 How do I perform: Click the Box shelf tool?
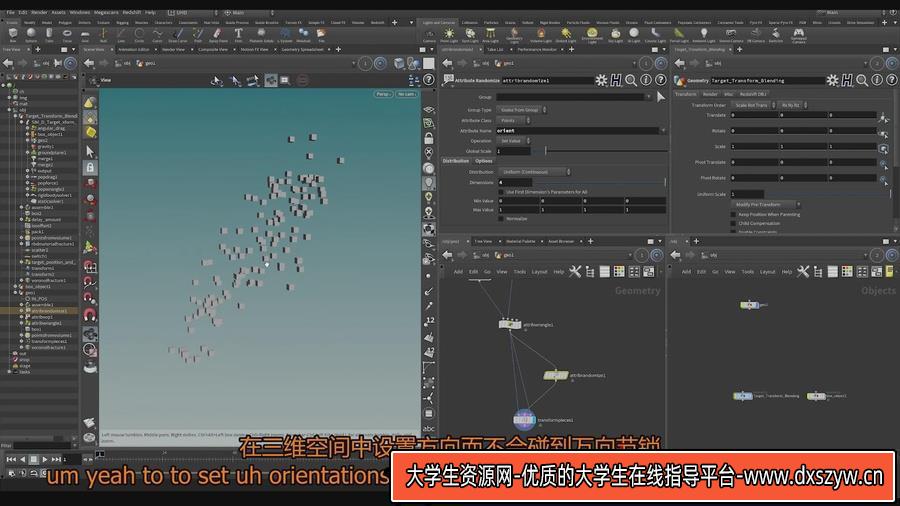(13, 34)
